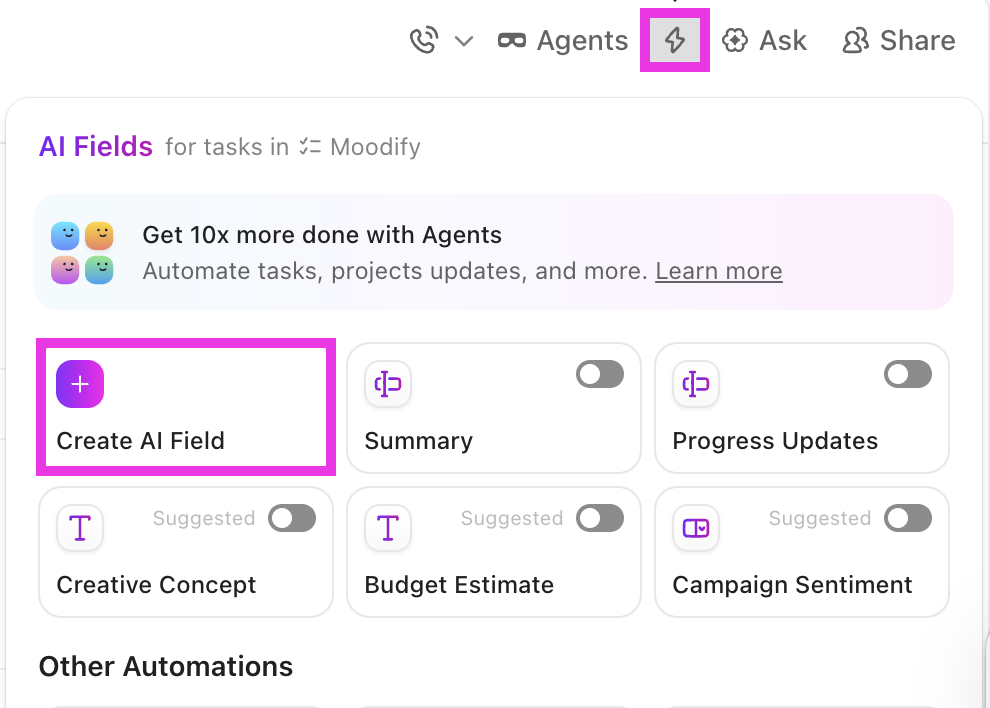
Task: Click the Agents smiley faces thumbnail
Action: 82,253
